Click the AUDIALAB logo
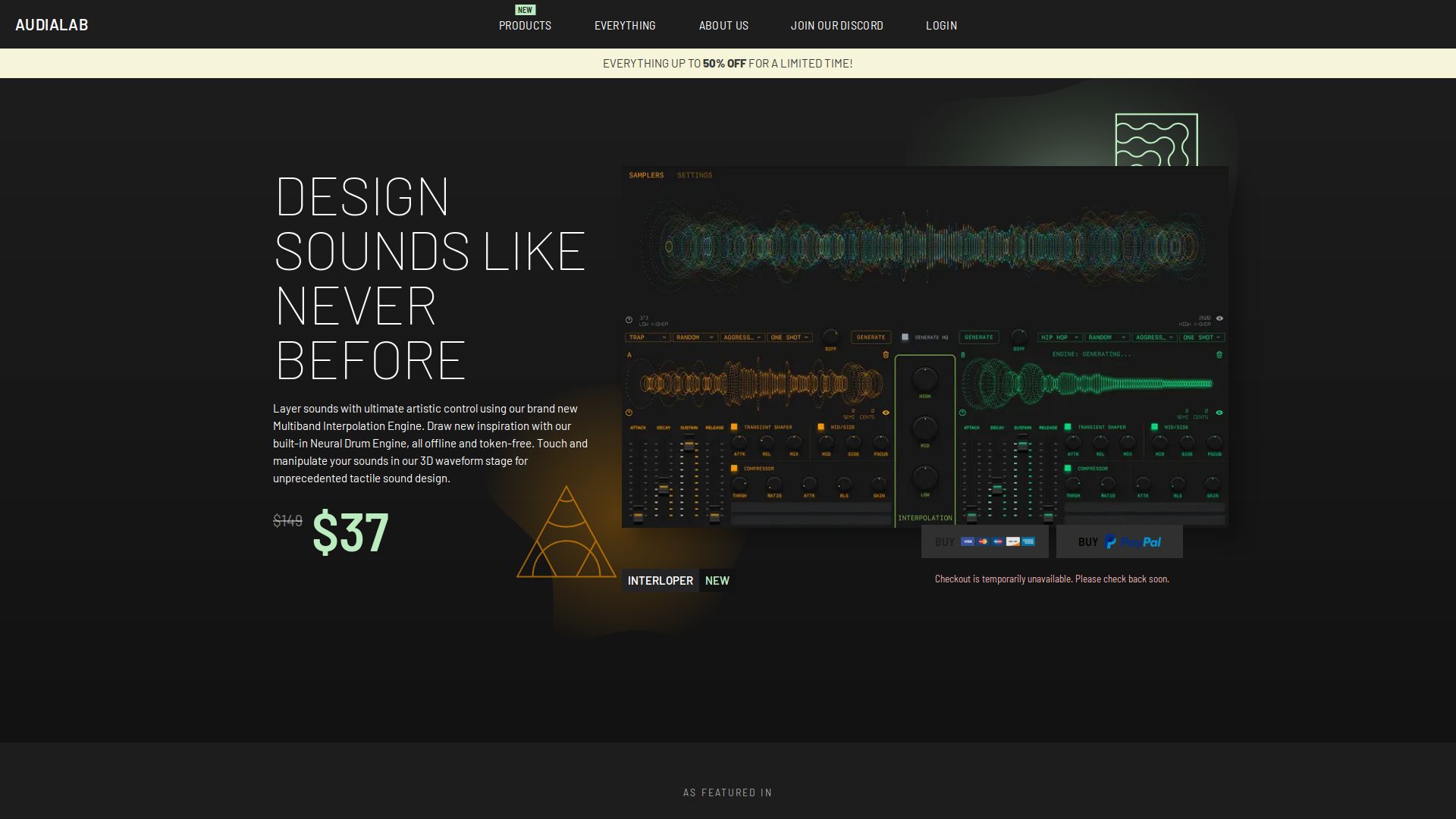 pos(52,25)
